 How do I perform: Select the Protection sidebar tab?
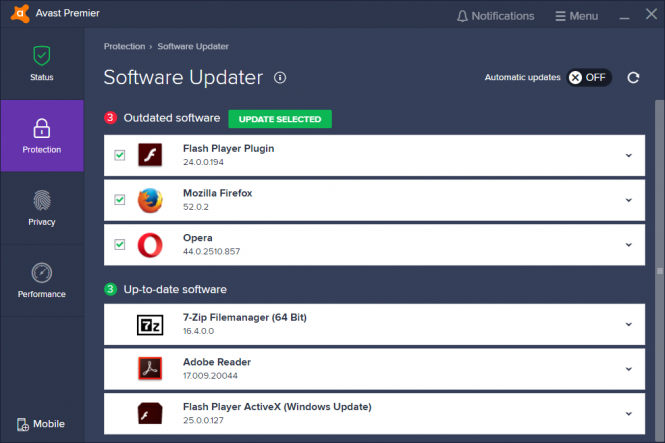pyautogui.click(x=42, y=136)
